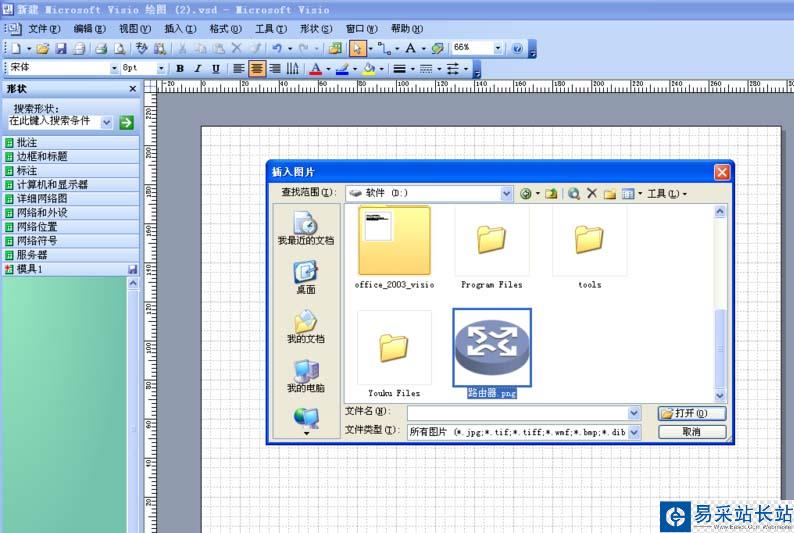Select the Text tool A icon

click(410, 49)
